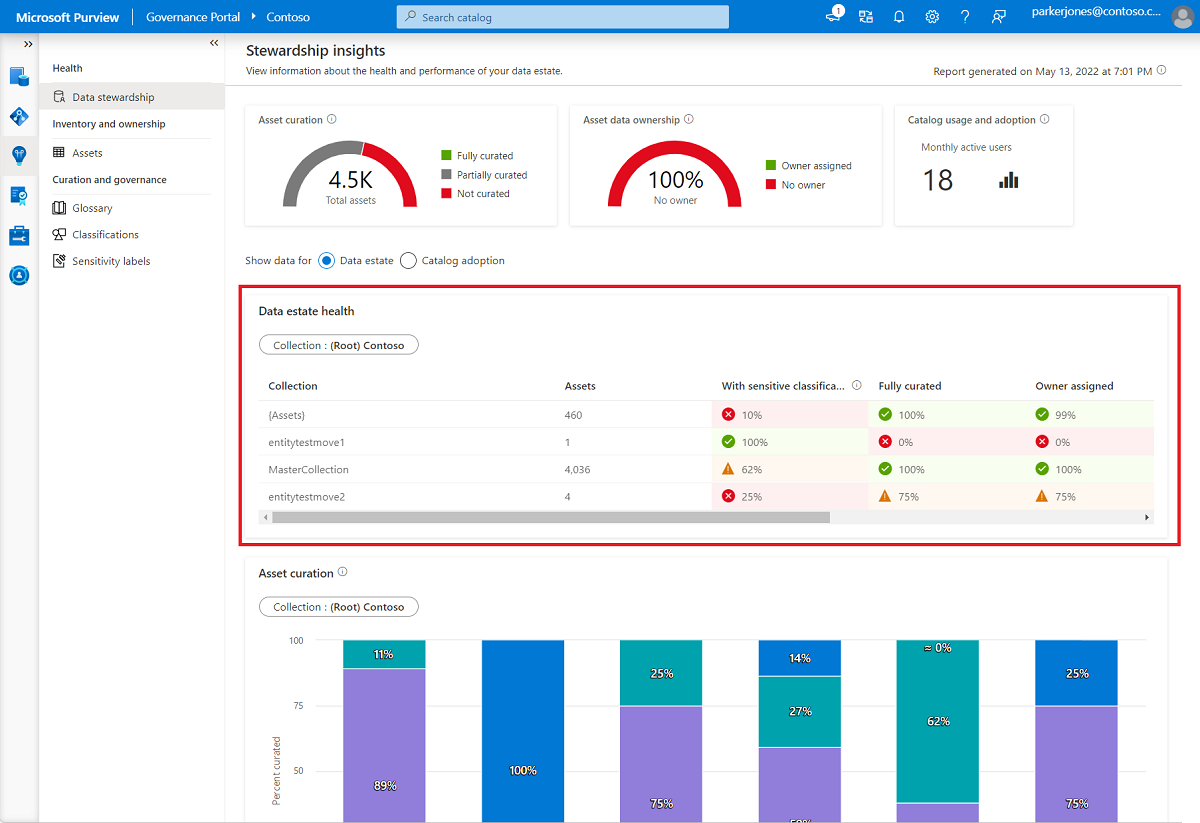Click info icon on With sensitive classification column
This screenshot has height=823, width=1200.
(857, 385)
